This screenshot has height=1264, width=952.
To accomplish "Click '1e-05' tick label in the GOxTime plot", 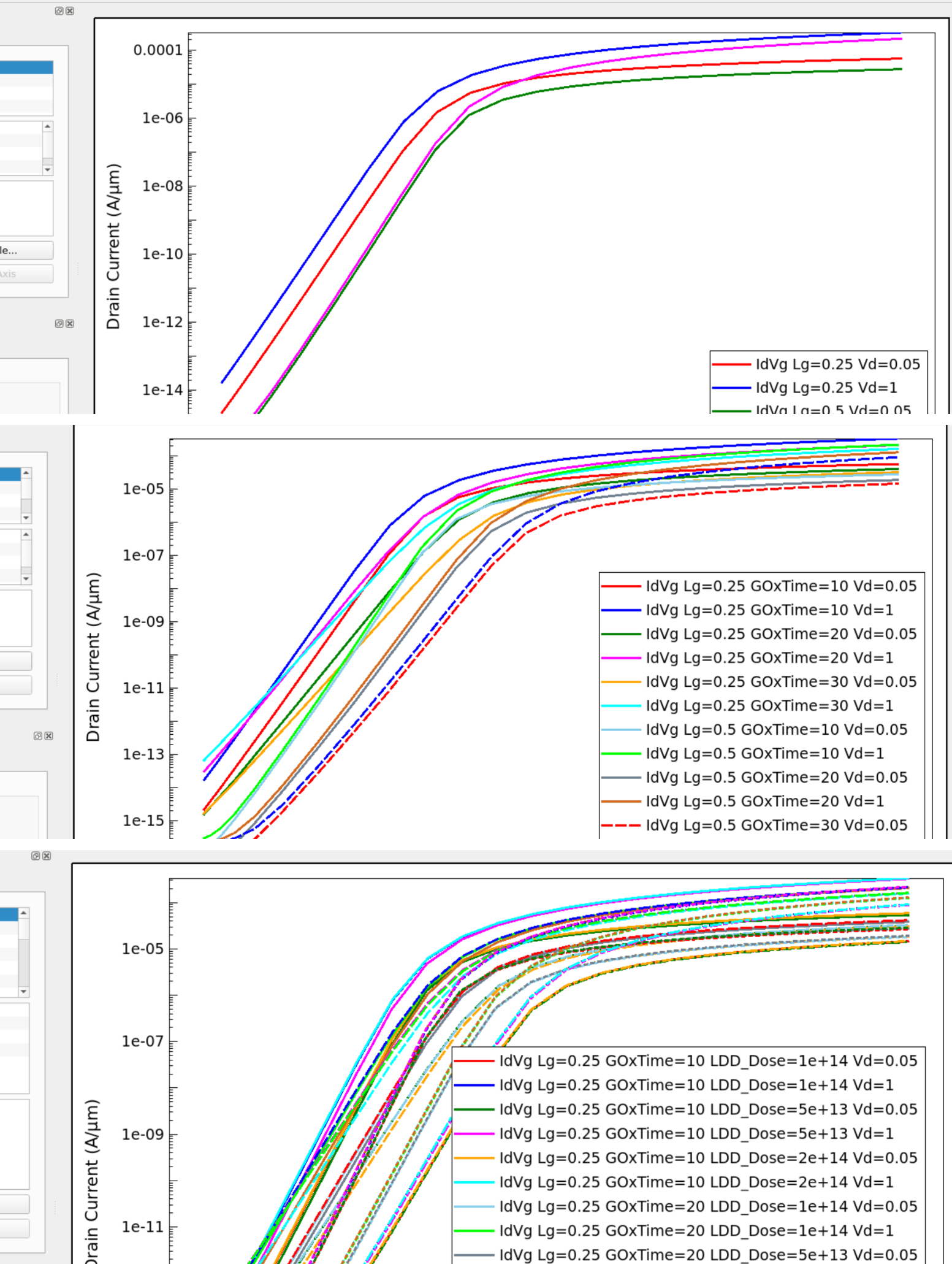I will click(143, 489).
